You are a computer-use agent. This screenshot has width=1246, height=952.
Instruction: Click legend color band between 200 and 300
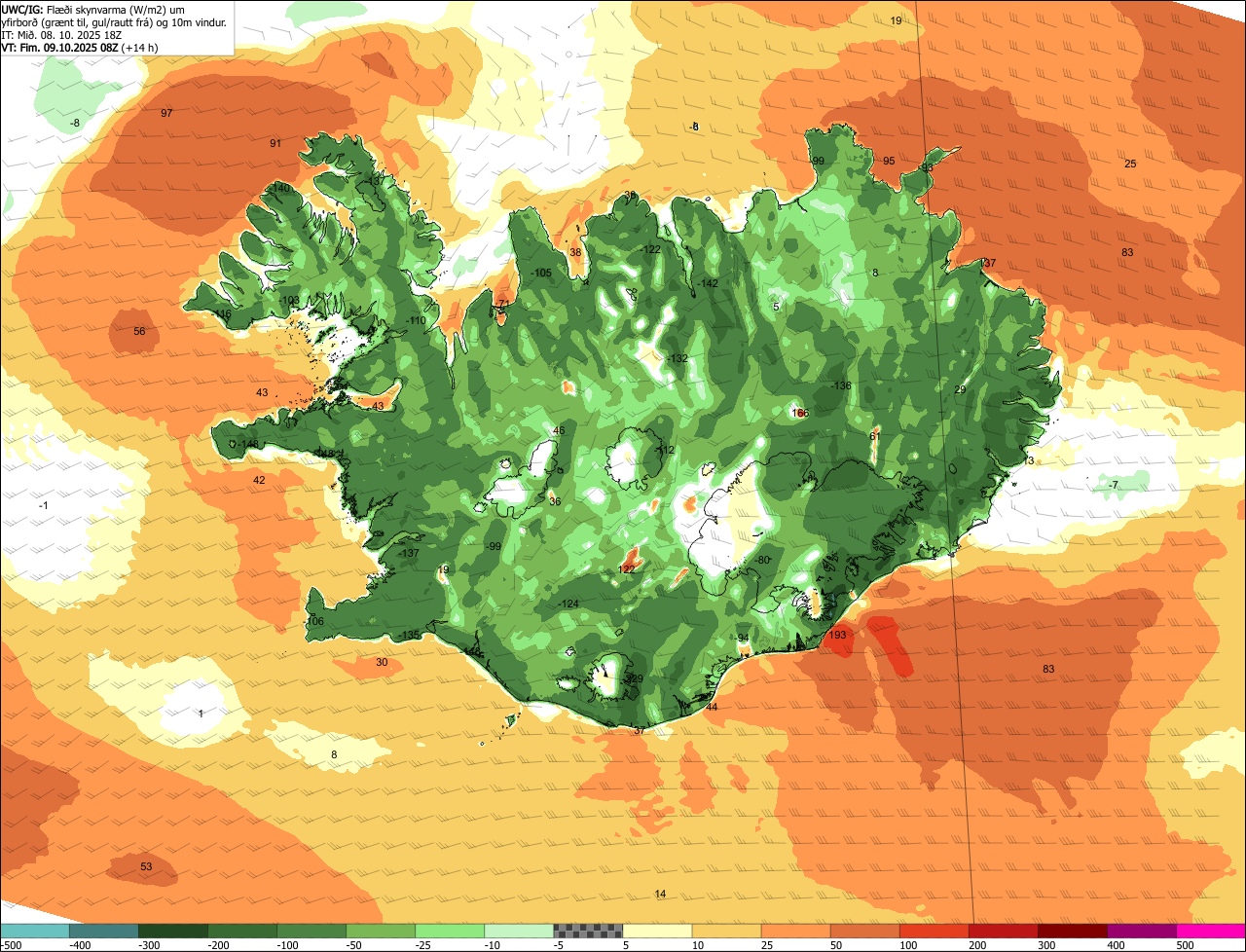pos(1003,931)
